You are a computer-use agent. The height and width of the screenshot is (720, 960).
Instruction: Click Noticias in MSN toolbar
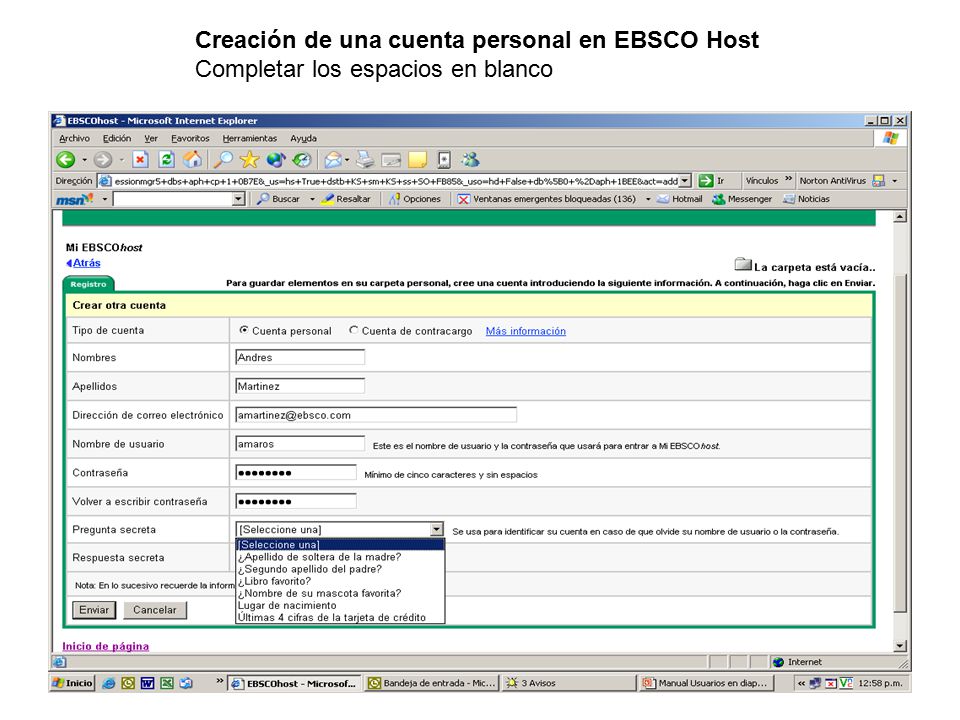coord(806,199)
